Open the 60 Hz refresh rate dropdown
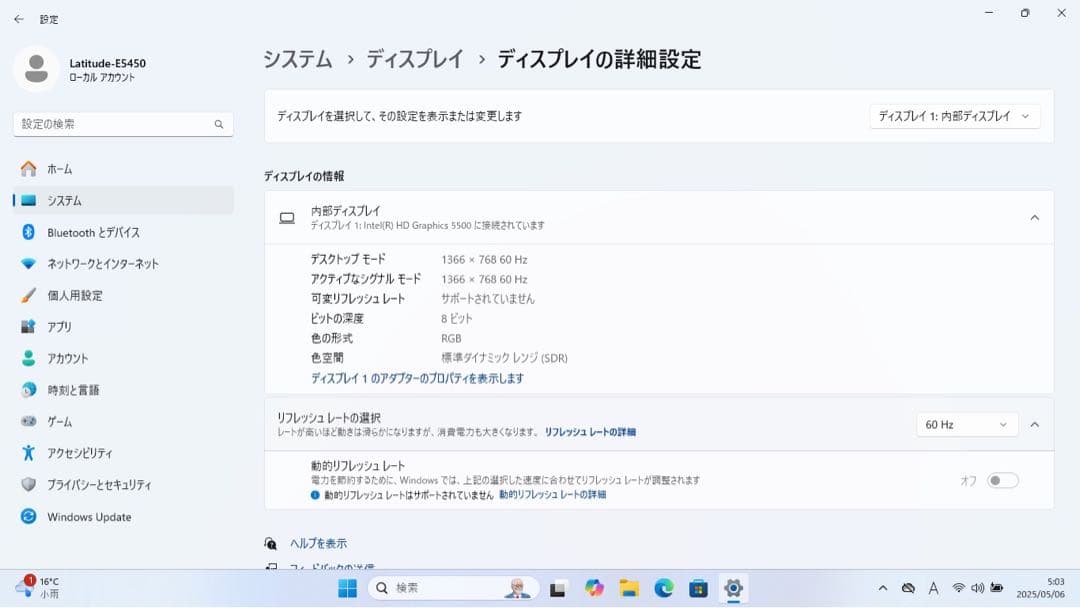This screenshot has width=1080, height=608. (966, 424)
